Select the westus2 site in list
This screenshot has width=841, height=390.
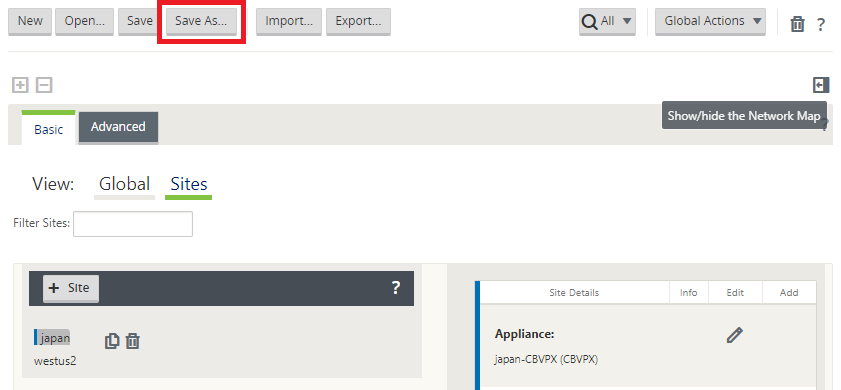pyautogui.click(x=55, y=361)
